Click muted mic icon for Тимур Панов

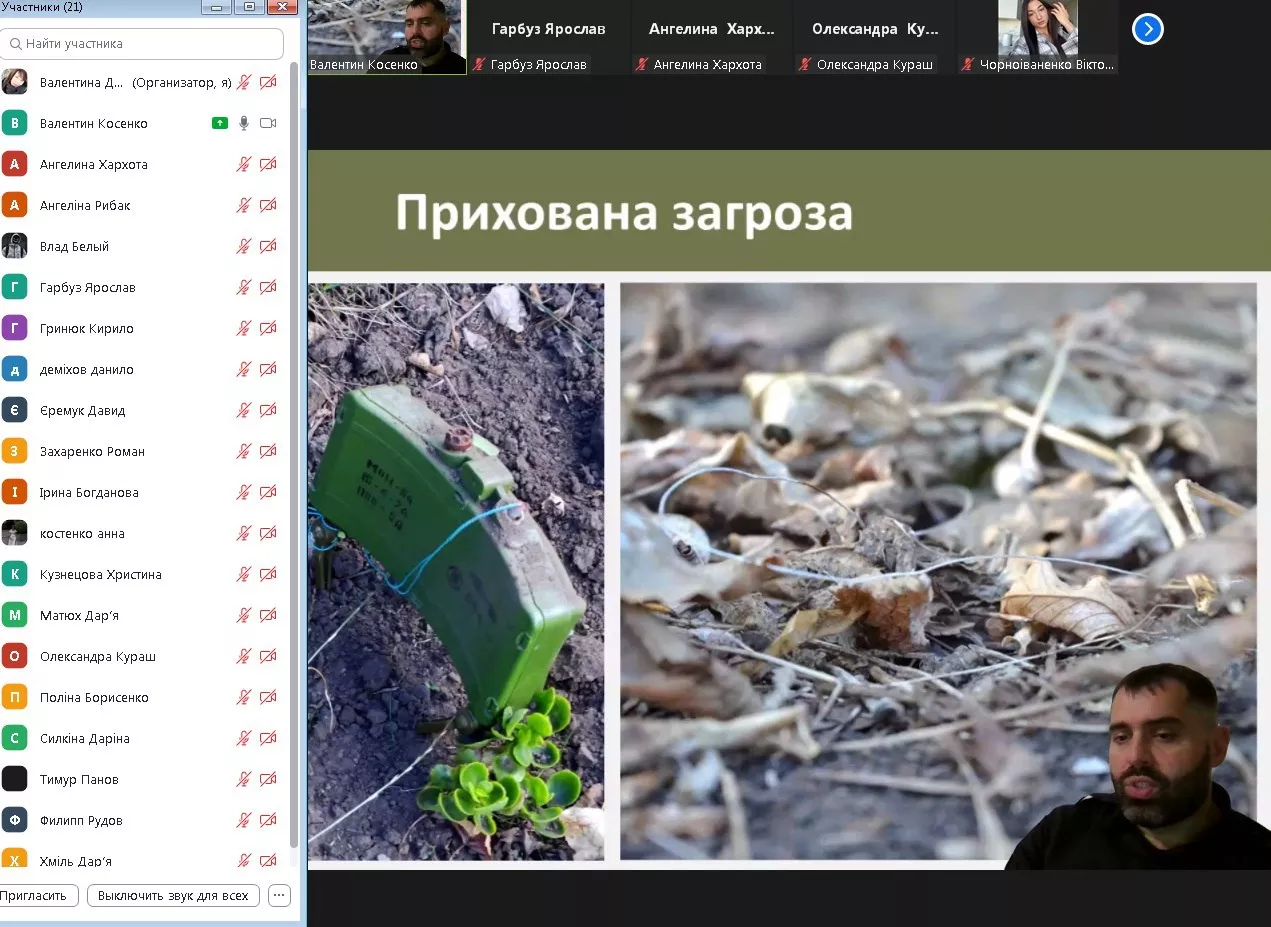coord(244,779)
